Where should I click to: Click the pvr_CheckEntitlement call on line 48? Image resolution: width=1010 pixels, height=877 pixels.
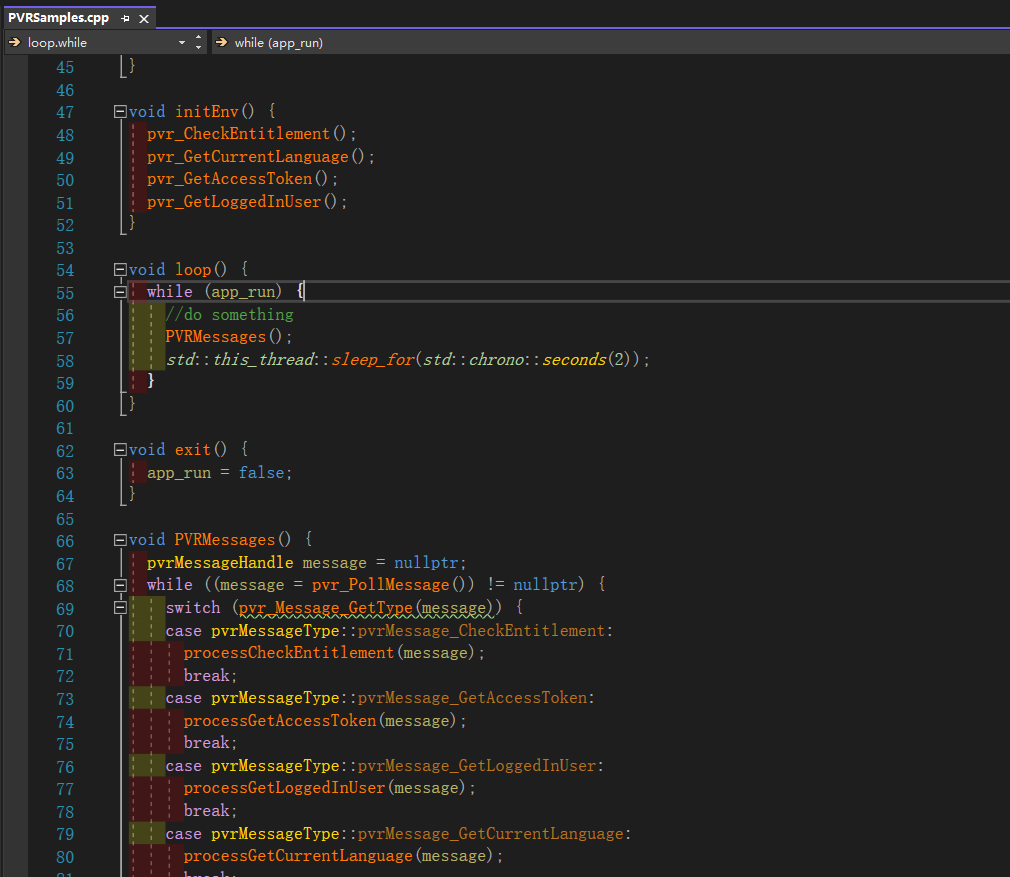point(238,133)
